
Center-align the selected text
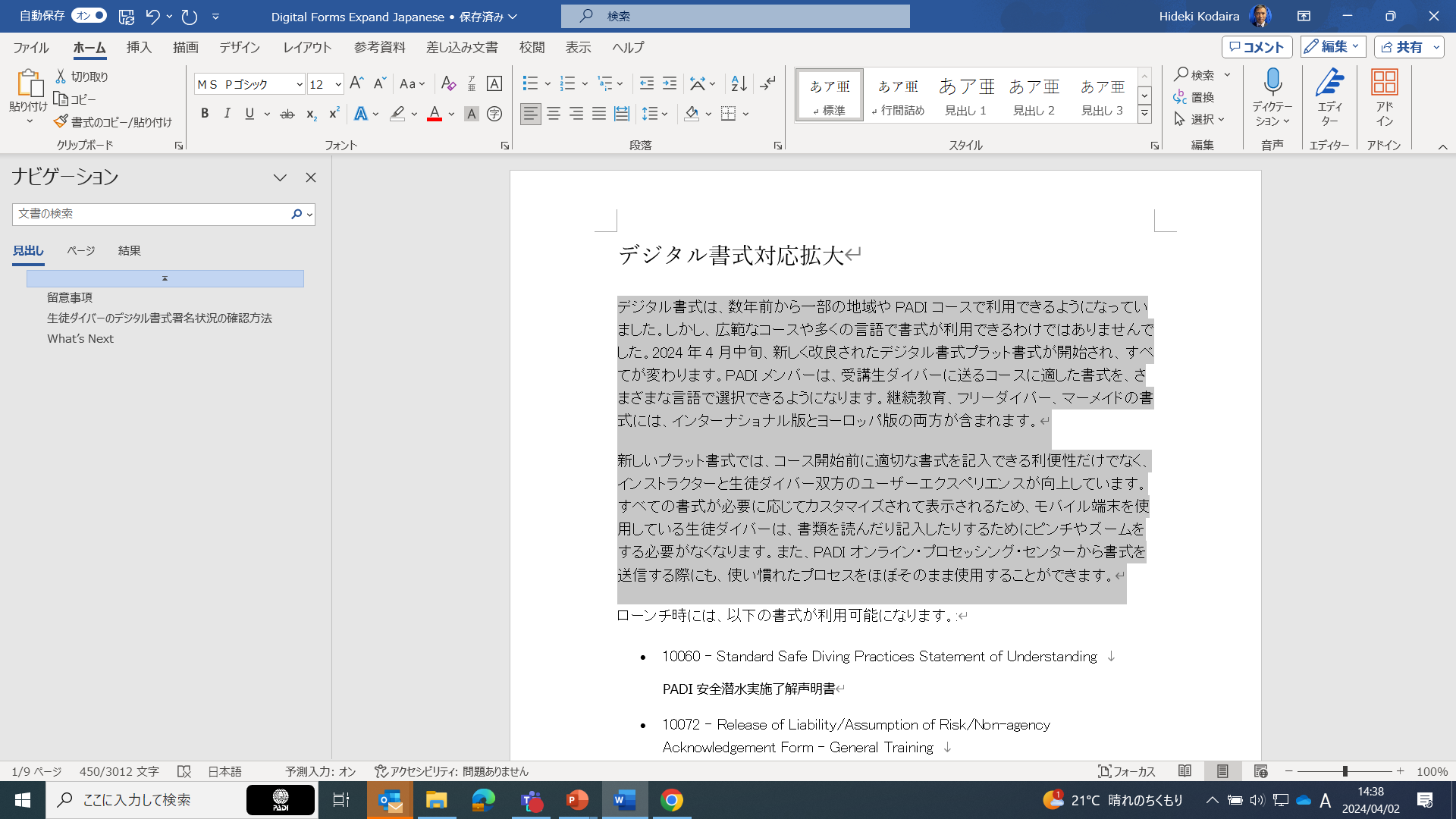pyautogui.click(x=554, y=114)
